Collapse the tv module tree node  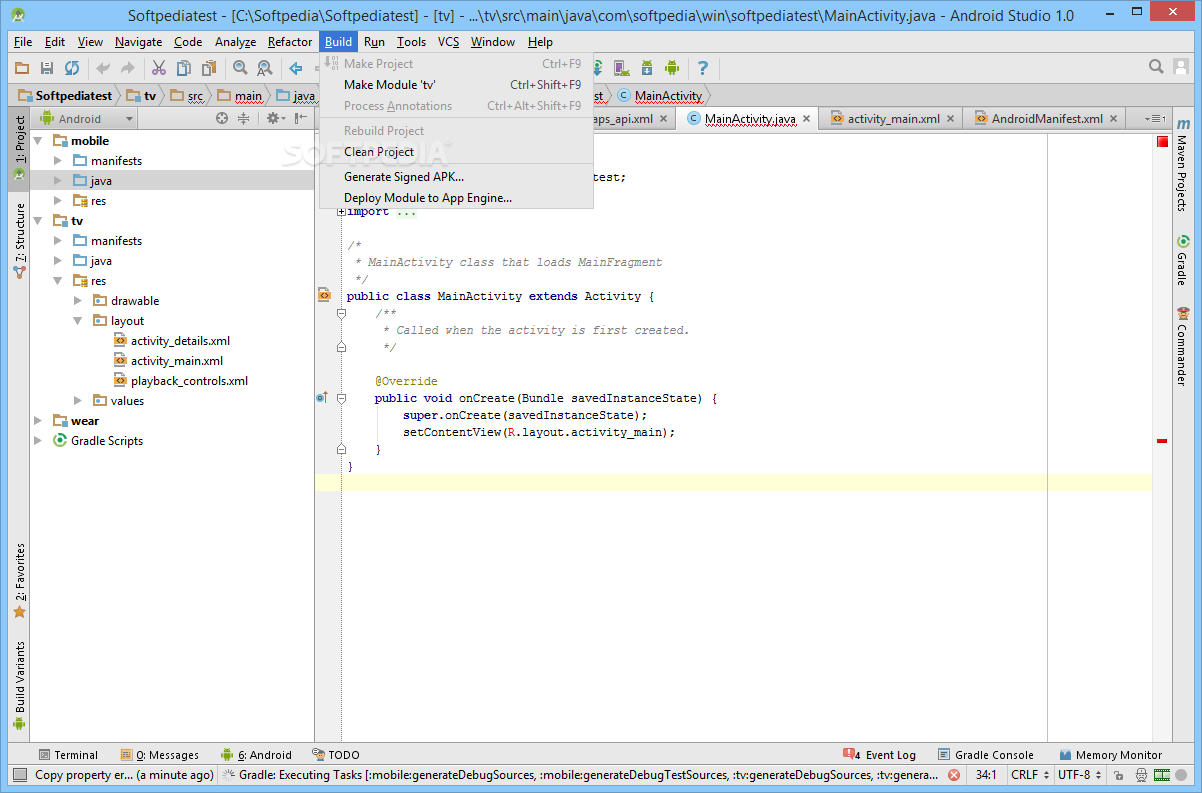(x=39, y=221)
